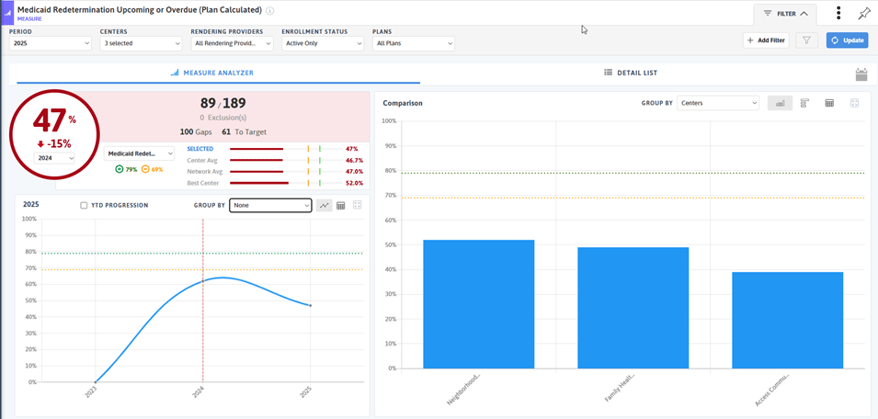This screenshot has width=878, height=419.
Task: Select the Measure Analyzer tab
Action: click(x=212, y=73)
